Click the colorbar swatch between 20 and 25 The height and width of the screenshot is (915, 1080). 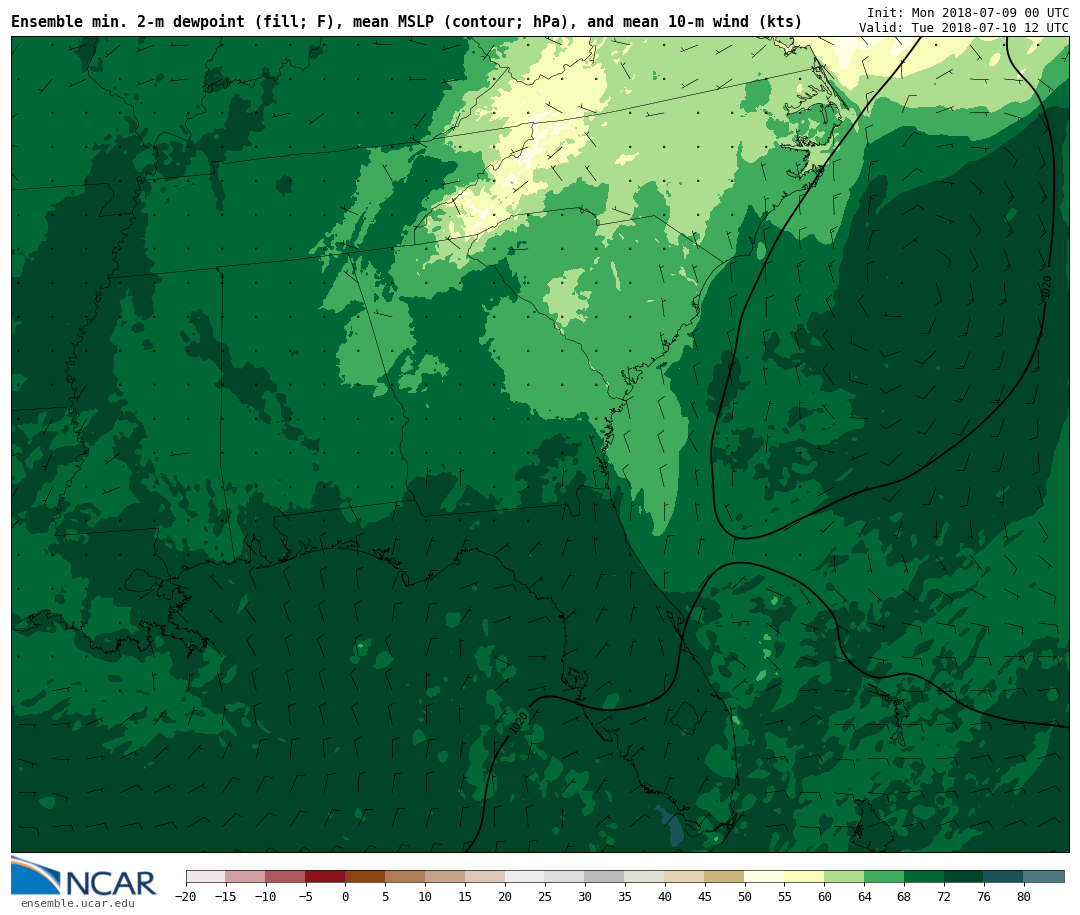click(x=526, y=877)
